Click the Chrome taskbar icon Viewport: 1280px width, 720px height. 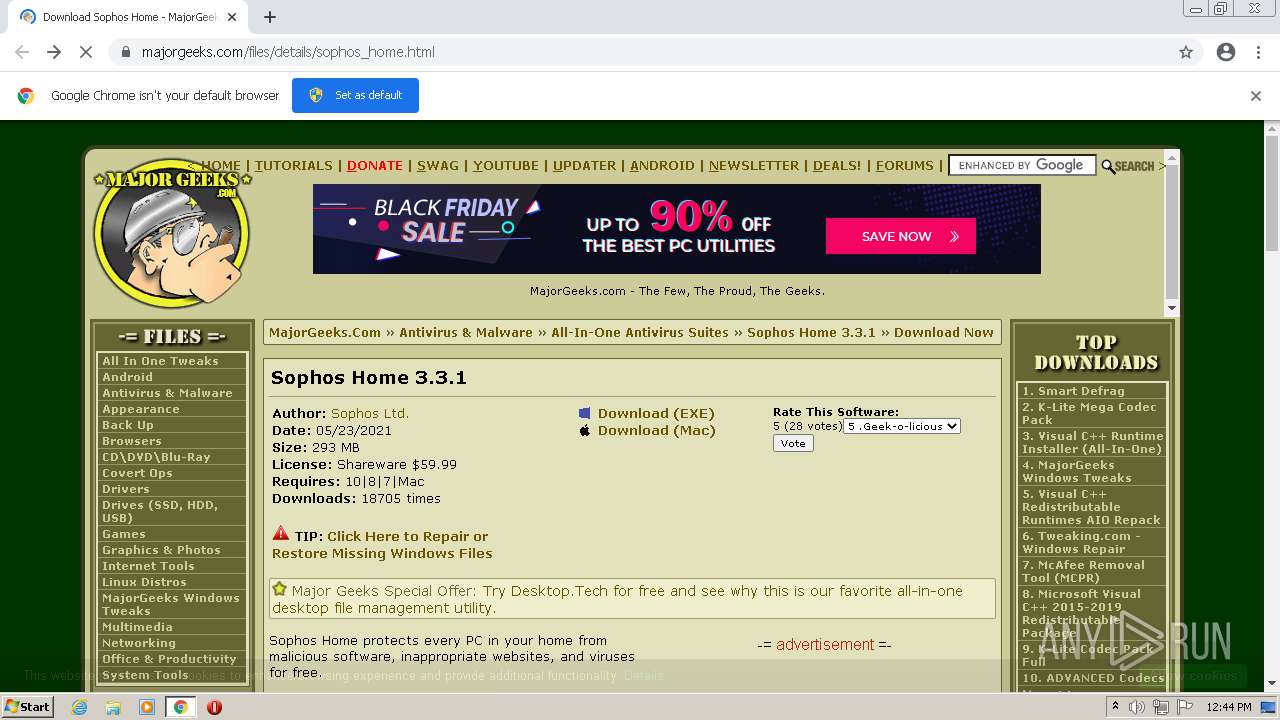[x=181, y=707]
